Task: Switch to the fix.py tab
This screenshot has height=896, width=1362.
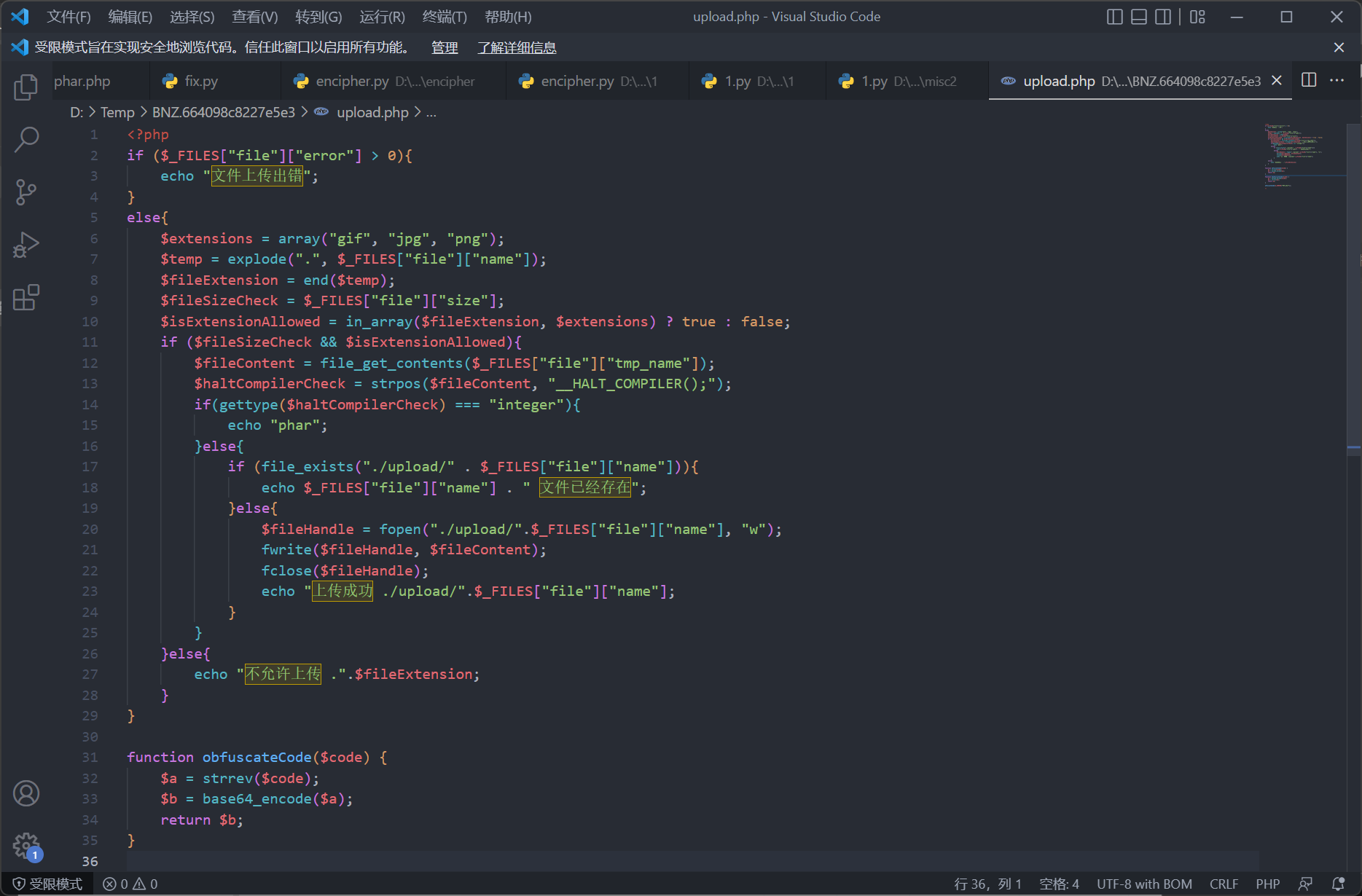Action: tap(215, 81)
